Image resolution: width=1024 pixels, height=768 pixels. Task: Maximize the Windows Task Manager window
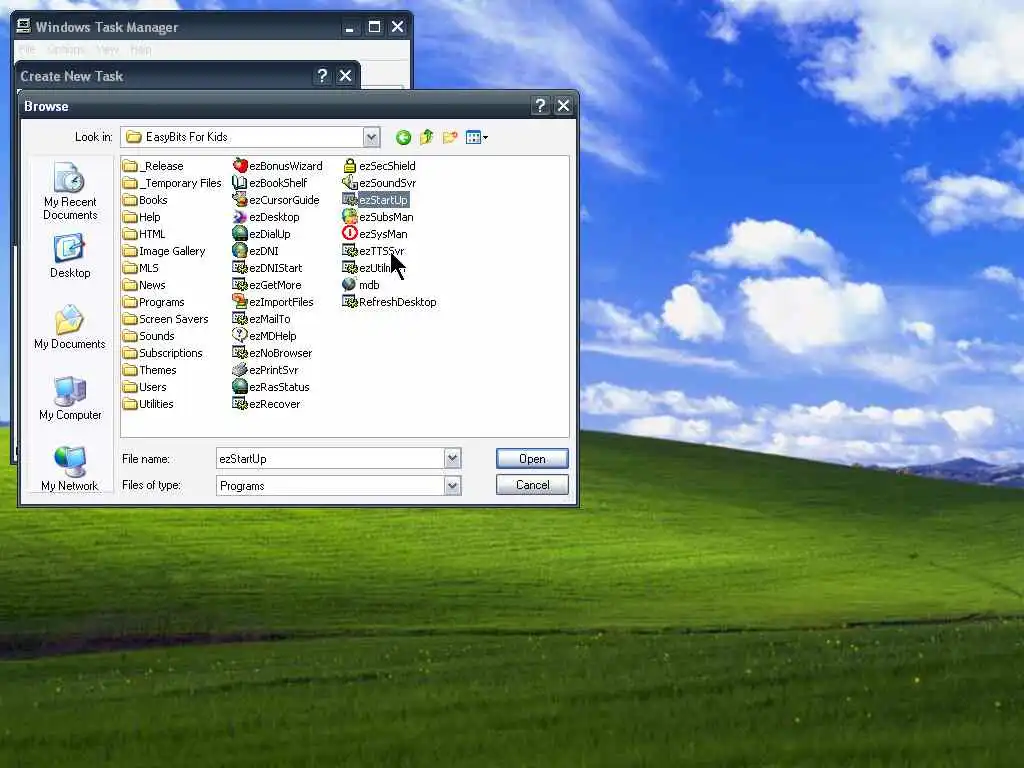click(374, 27)
